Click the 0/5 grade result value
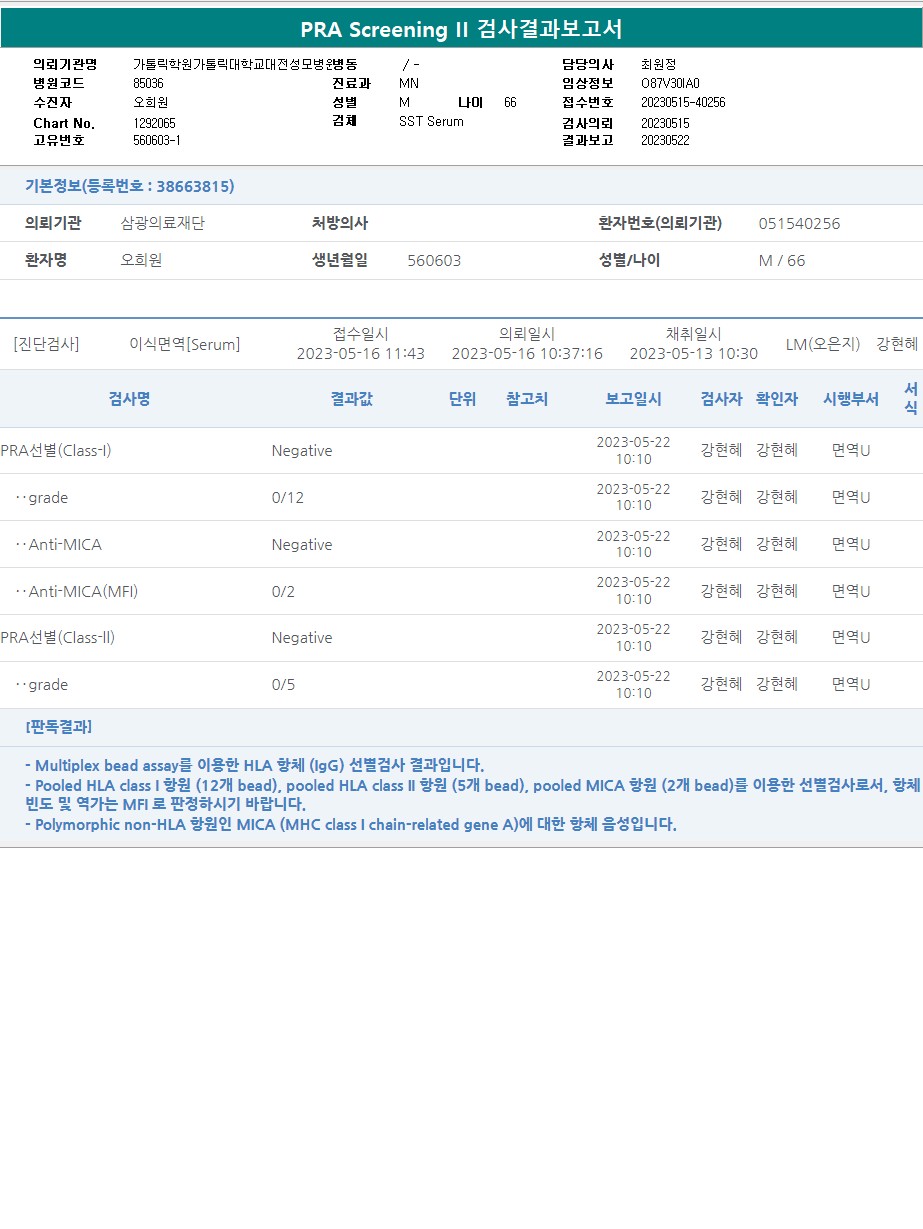923x1229 pixels. tap(284, 685)
